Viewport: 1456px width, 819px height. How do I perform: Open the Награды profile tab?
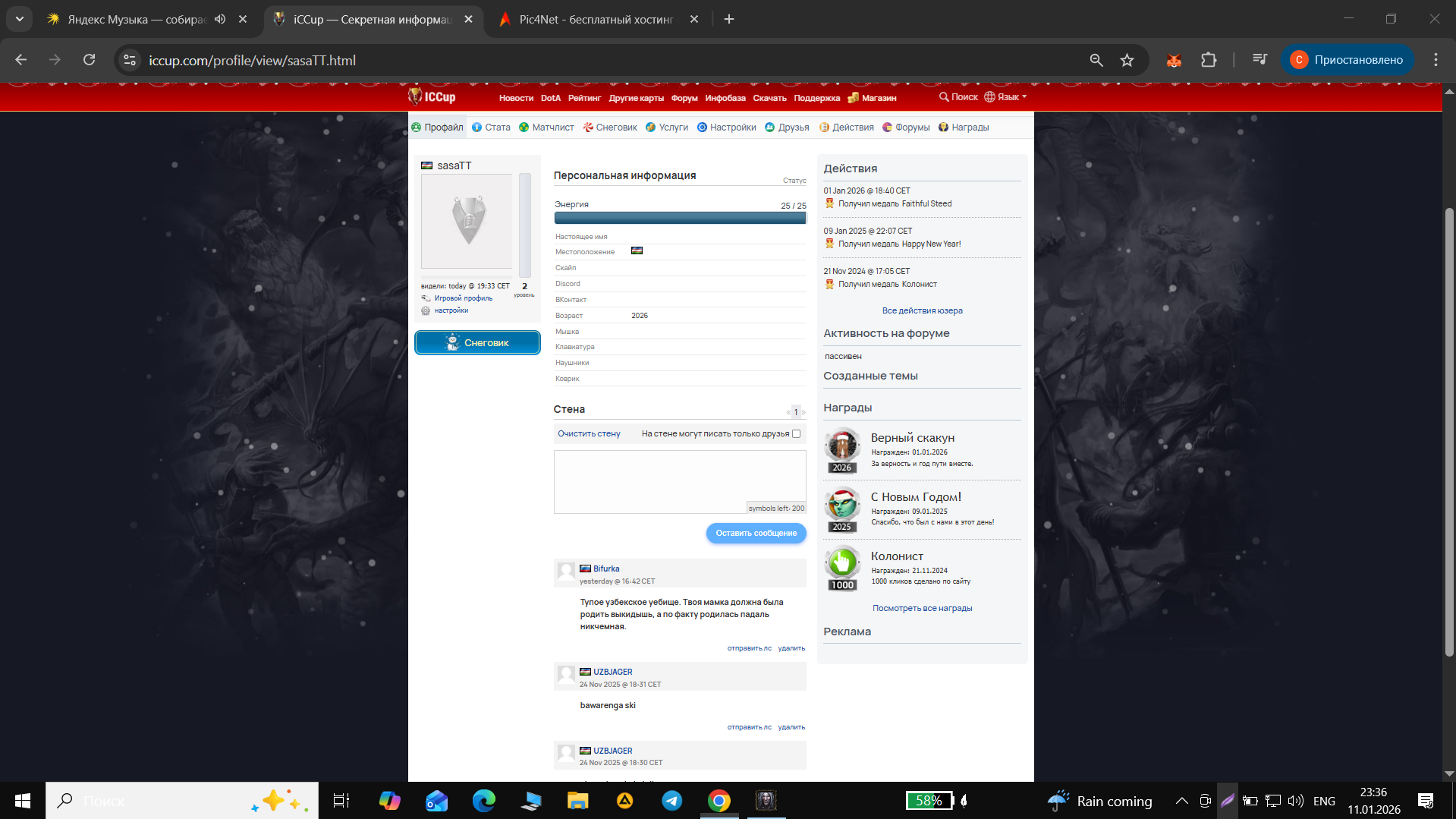(964, 128)
